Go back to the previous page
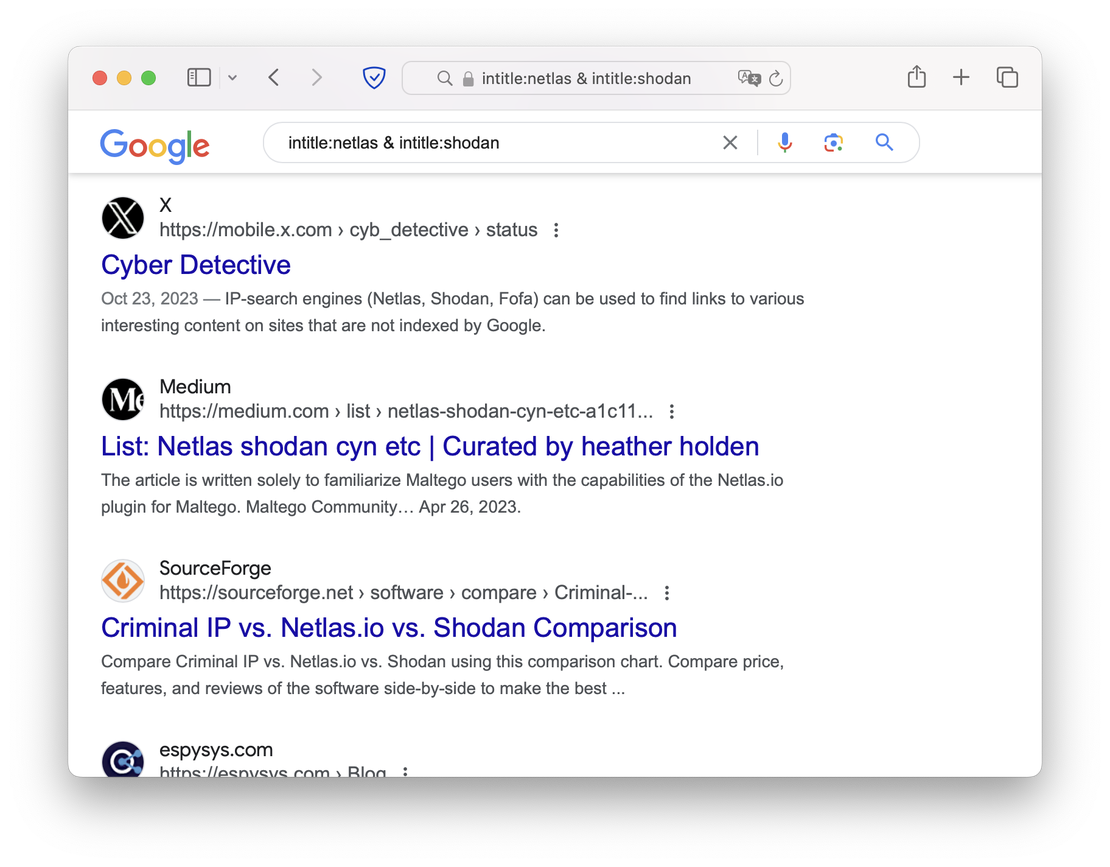1110x867 pixels. click(x=274, y=78)
